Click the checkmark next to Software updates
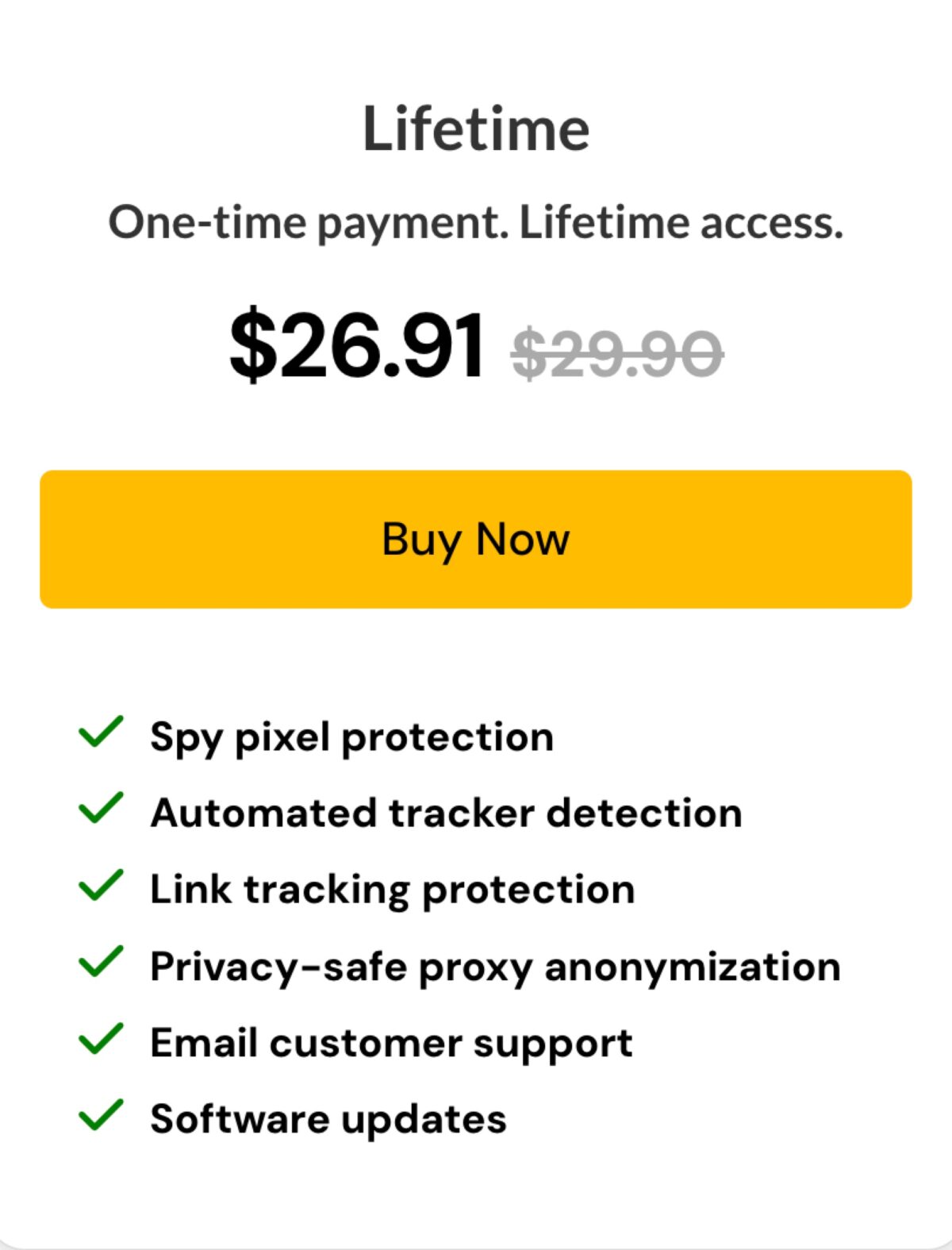Viewport: 952px width, 1250px height. 101,1114
